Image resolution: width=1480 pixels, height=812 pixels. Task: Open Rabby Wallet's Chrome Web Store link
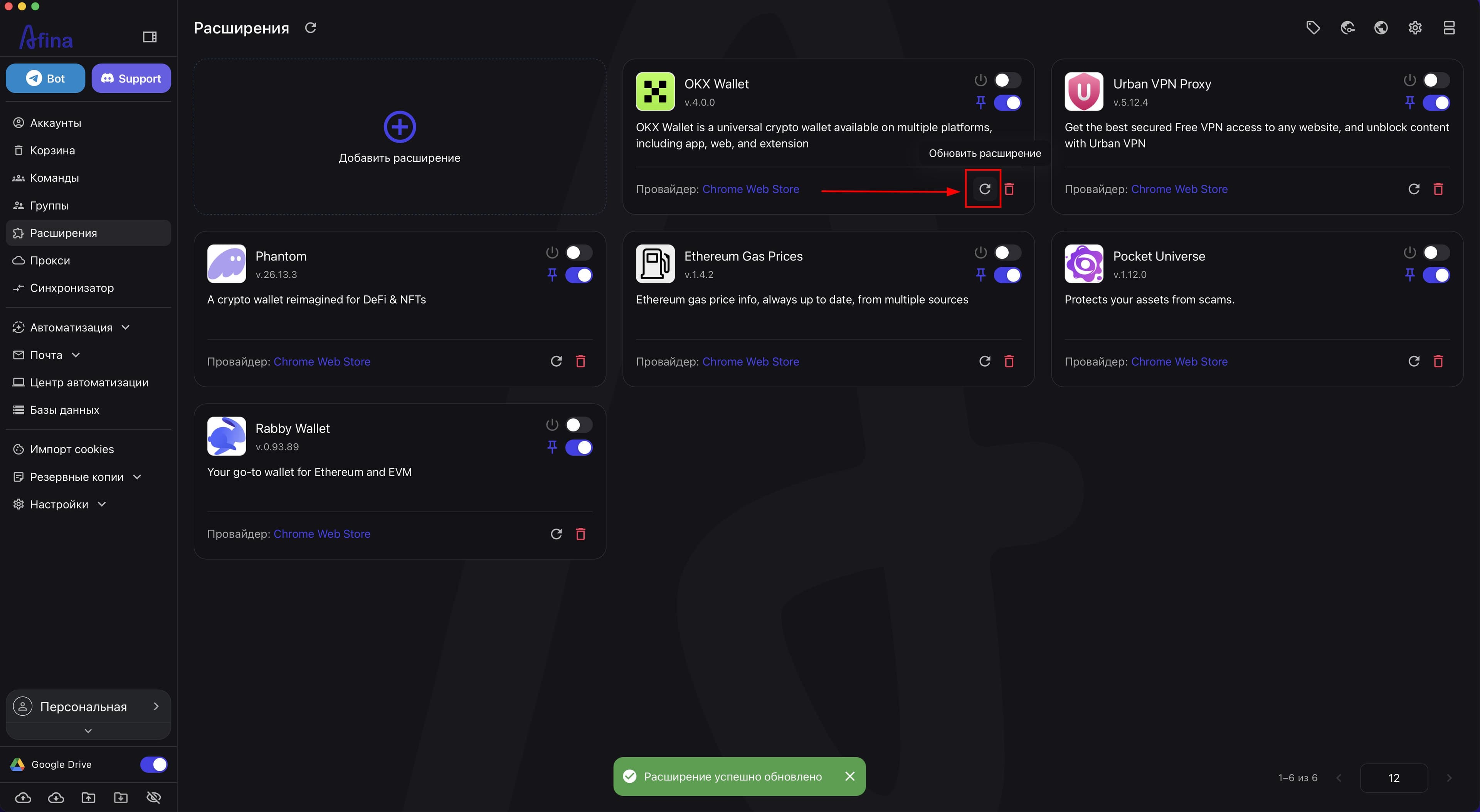pos(322,534)
